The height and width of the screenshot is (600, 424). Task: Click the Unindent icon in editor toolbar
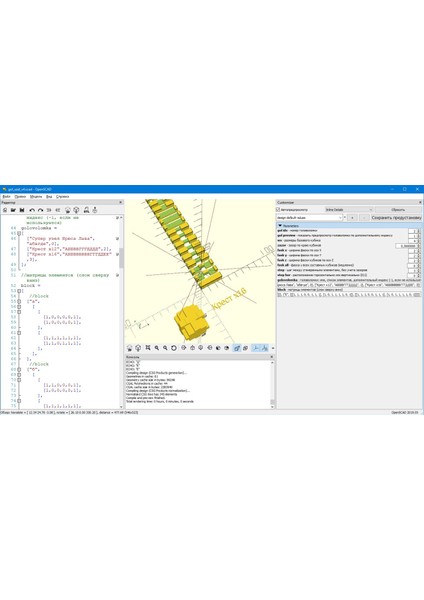[49, 210]
